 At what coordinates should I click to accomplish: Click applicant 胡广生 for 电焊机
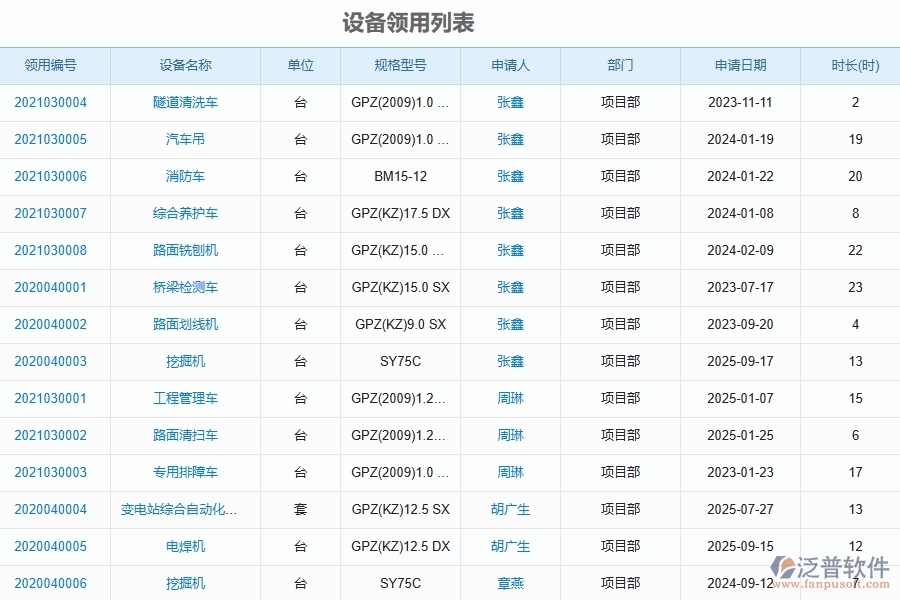[510, 546]
